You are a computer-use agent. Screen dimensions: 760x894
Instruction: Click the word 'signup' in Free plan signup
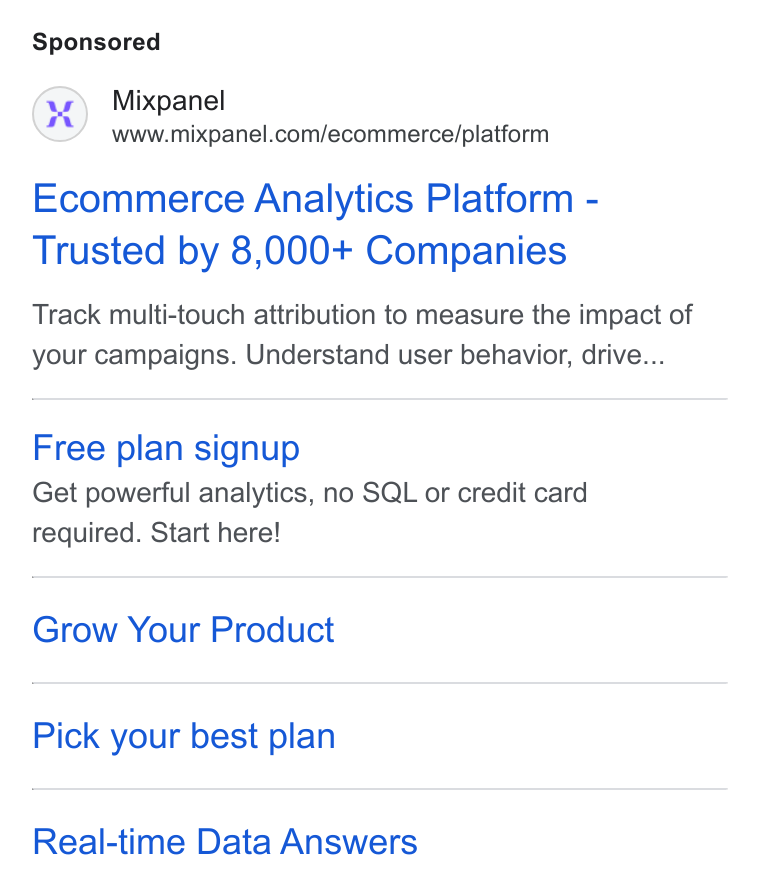[x=247, y=450]
